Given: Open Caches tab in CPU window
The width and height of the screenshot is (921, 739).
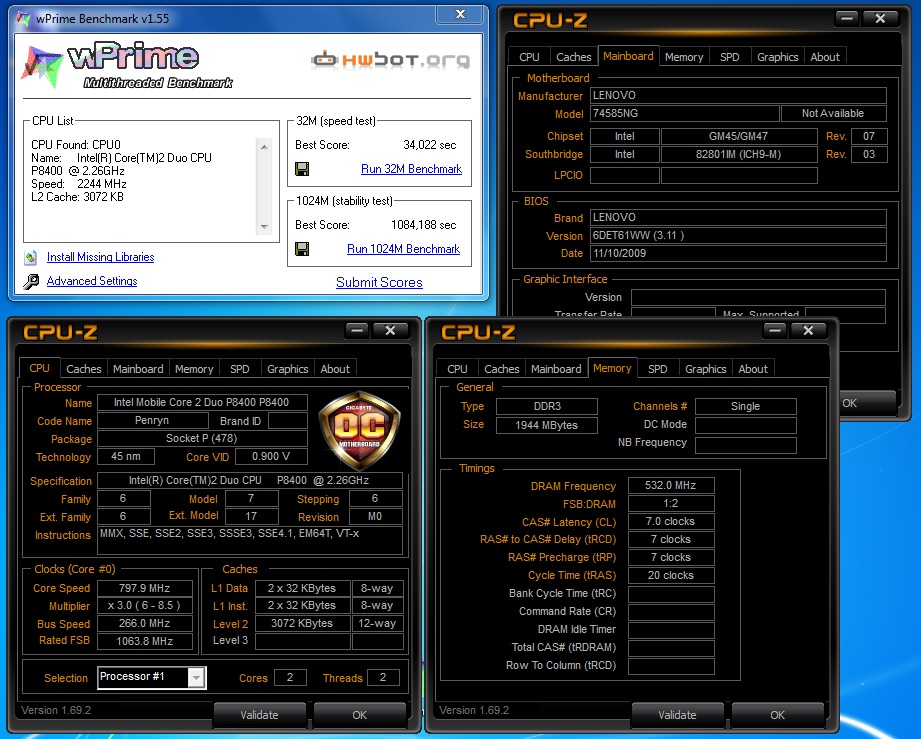Looking at the screenshot, I should [83, 369].
